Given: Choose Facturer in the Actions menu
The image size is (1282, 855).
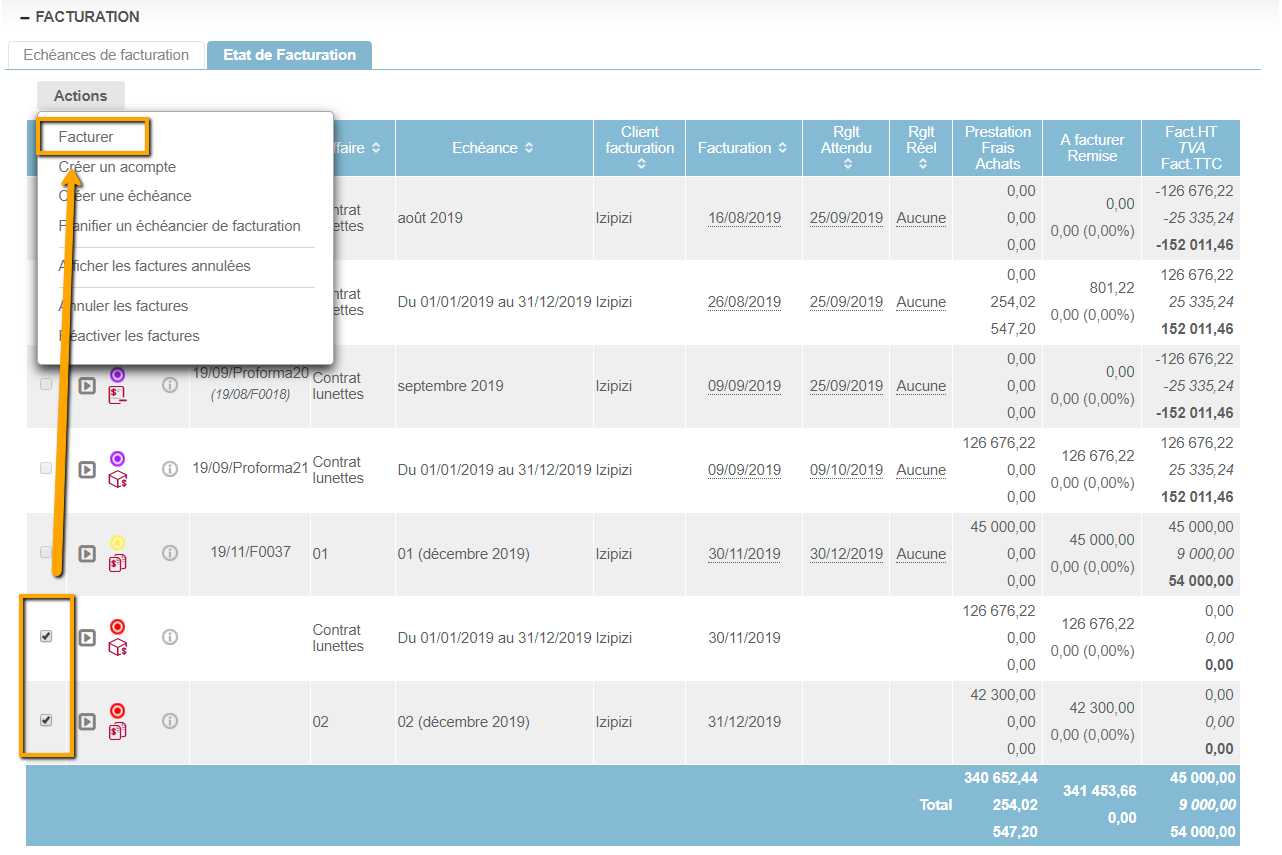Looking at the screenshot, I should 87,137.
